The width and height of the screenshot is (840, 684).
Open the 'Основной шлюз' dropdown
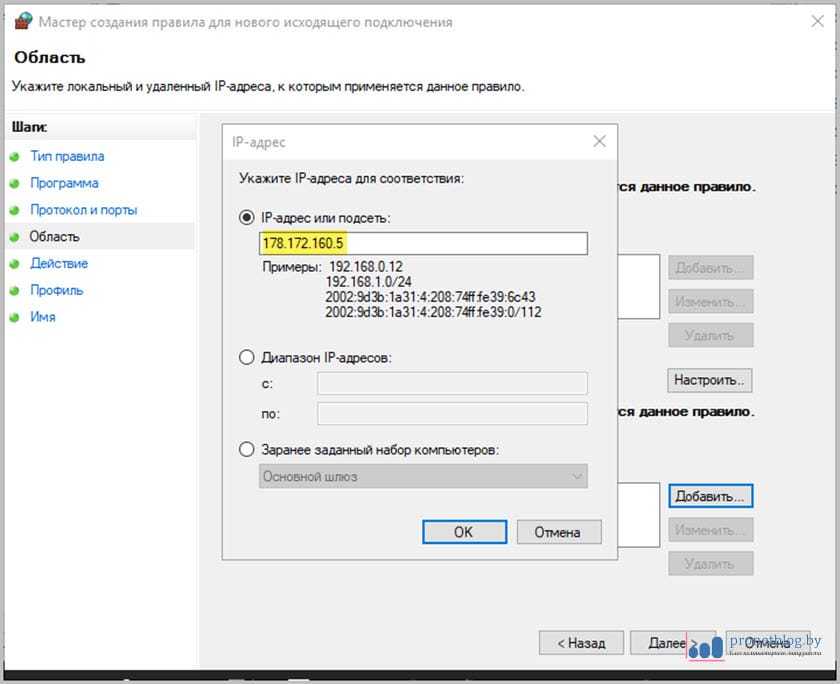(x=423, y=477)
